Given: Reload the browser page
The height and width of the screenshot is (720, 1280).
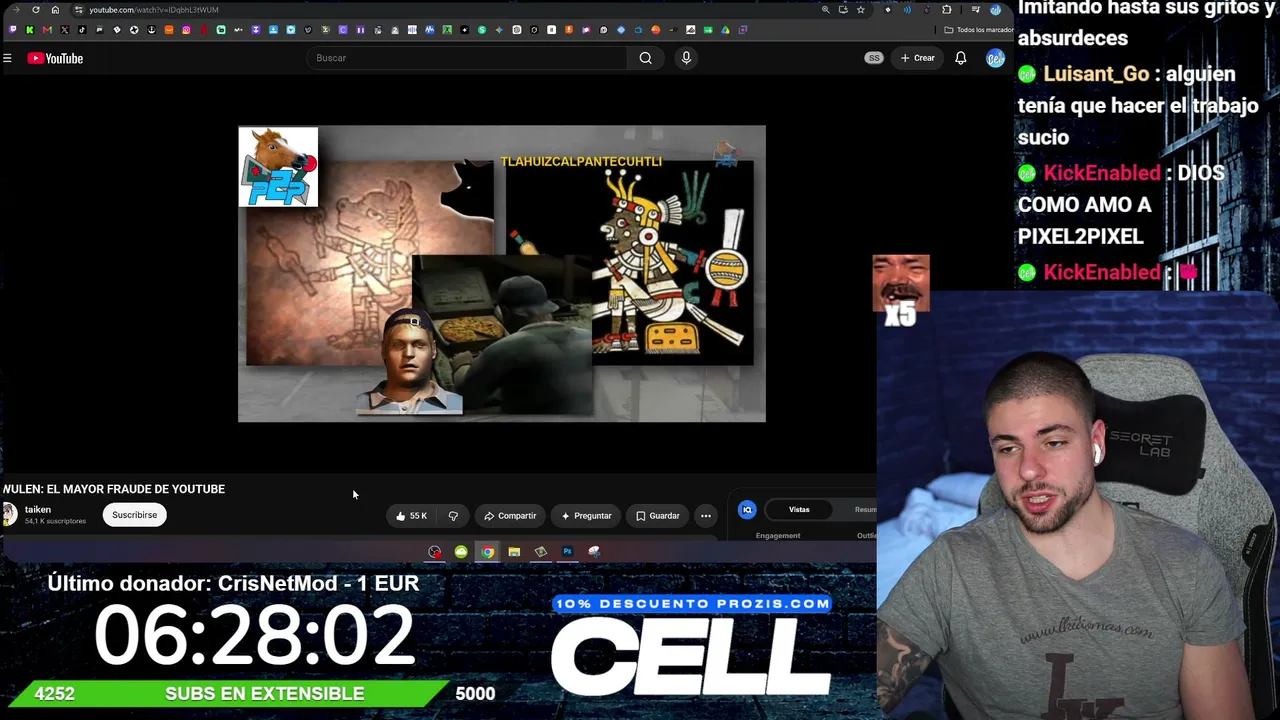Looking at the screenshot, I should pos(36,10).
